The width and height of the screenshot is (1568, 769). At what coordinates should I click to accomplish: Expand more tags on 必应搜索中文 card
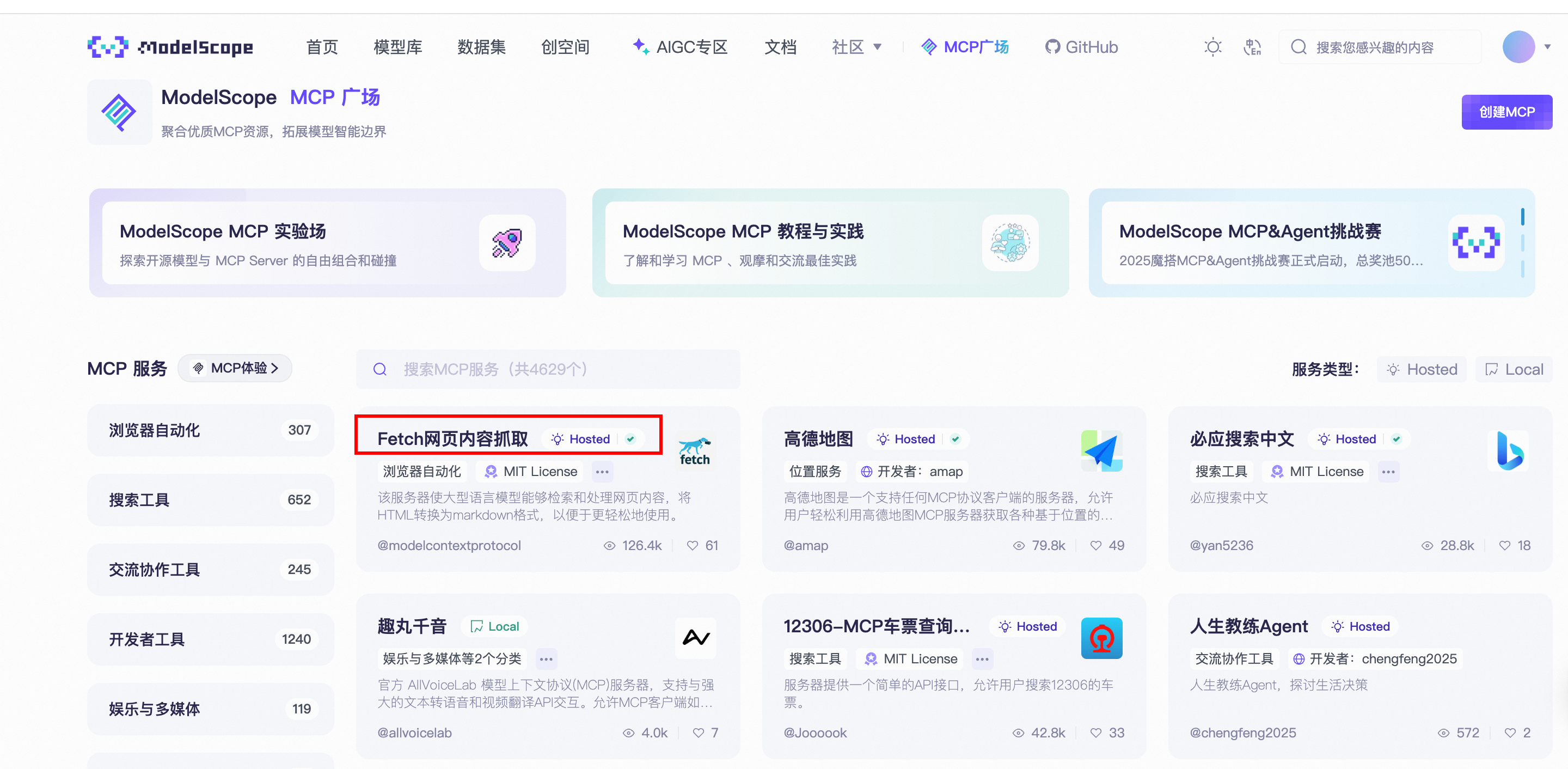tap(1388, 472)
